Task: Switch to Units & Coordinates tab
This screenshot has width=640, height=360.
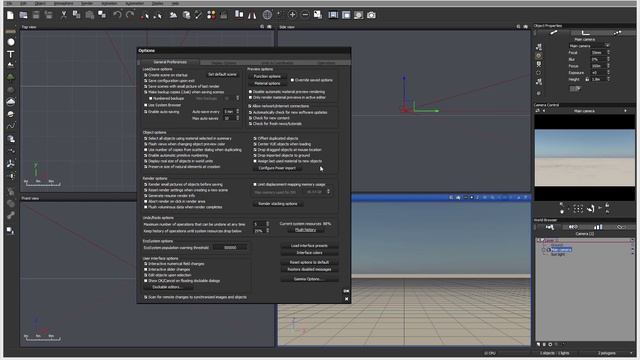Action: pos(277,62)
